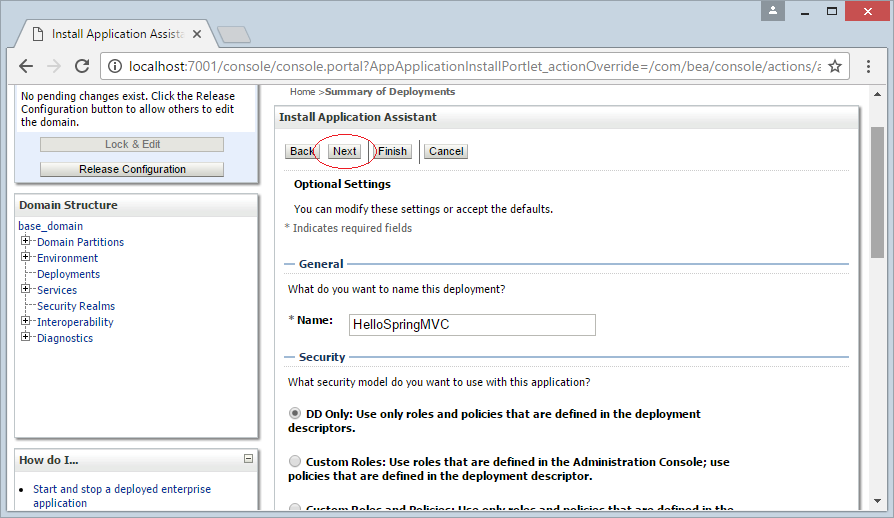
Task: Click the vertical scrollbar thumb
Action: (877, 193)
